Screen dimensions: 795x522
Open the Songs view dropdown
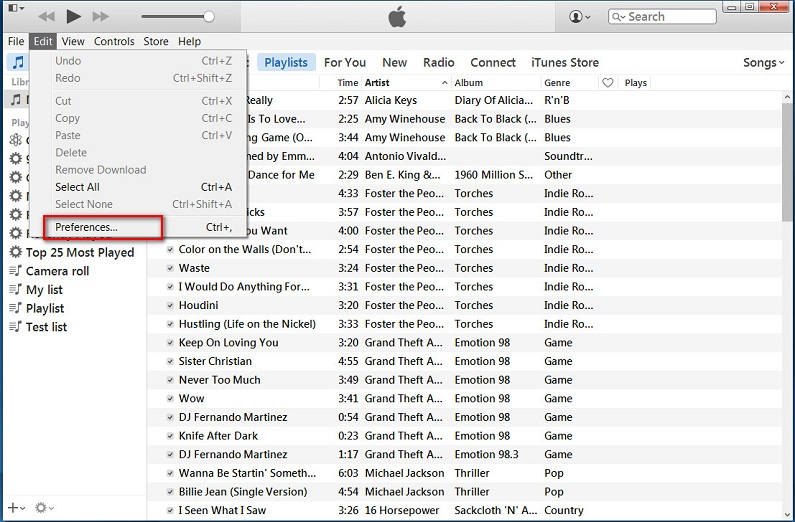tap(764, 62)
